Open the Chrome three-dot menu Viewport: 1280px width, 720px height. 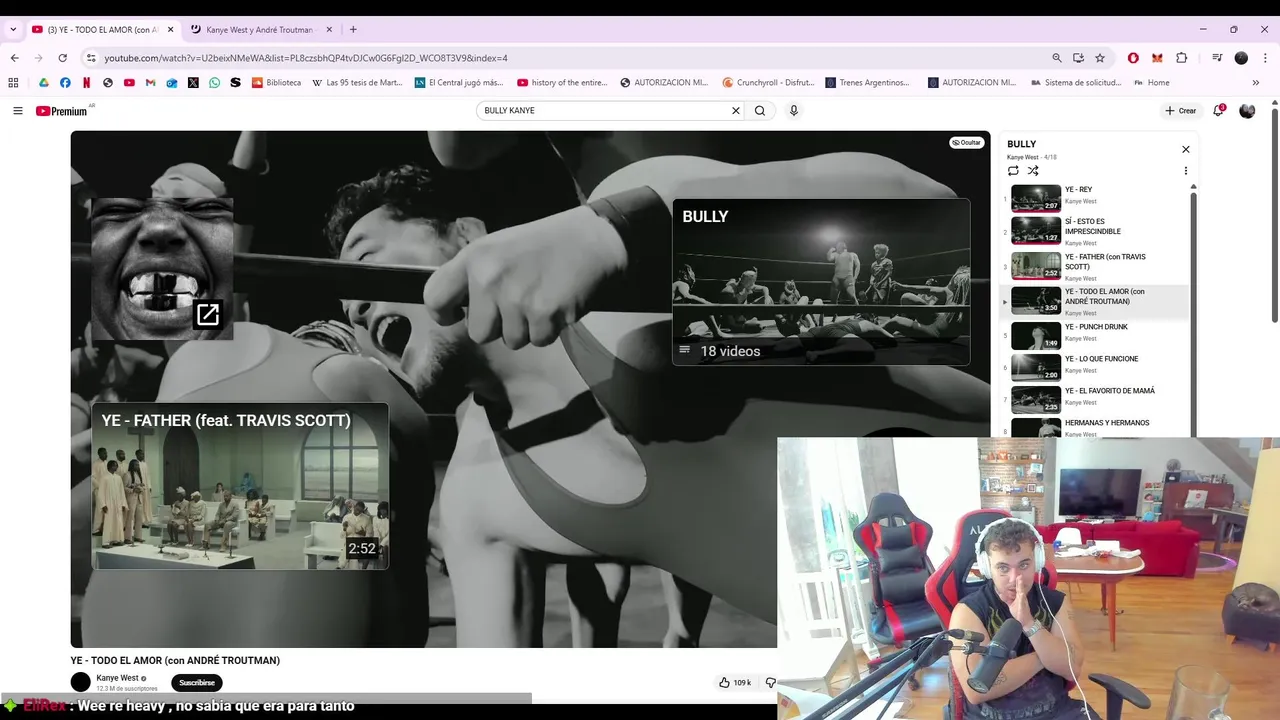[1264, 58]
